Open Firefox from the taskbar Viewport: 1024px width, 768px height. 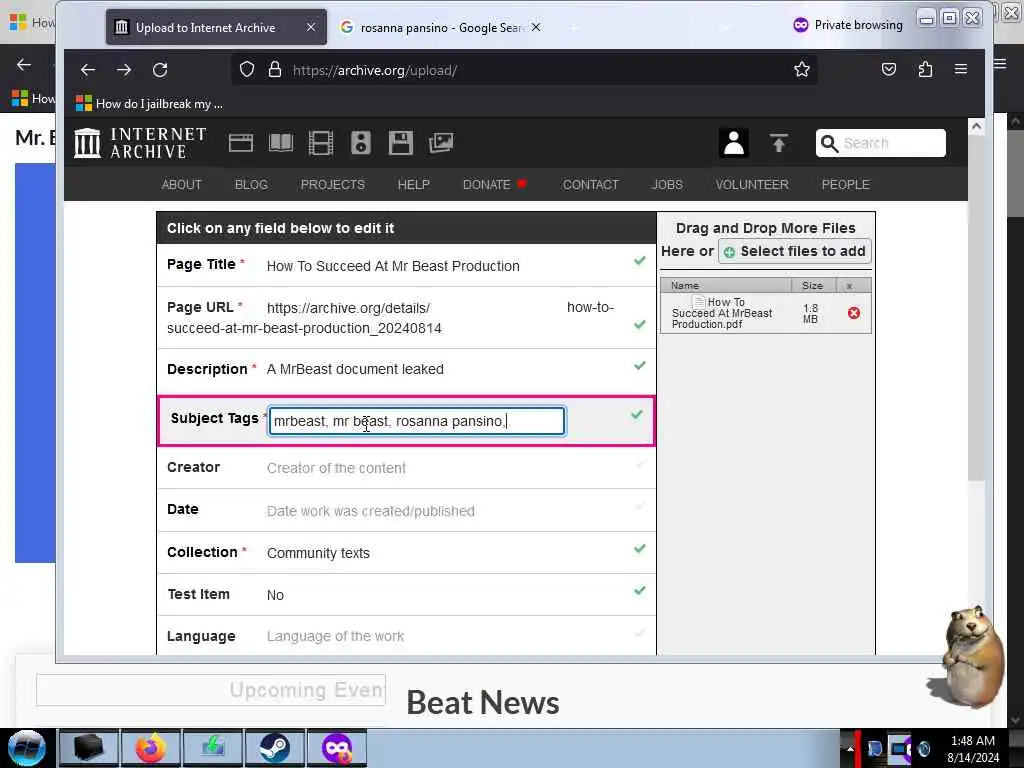tap(150, 748)
